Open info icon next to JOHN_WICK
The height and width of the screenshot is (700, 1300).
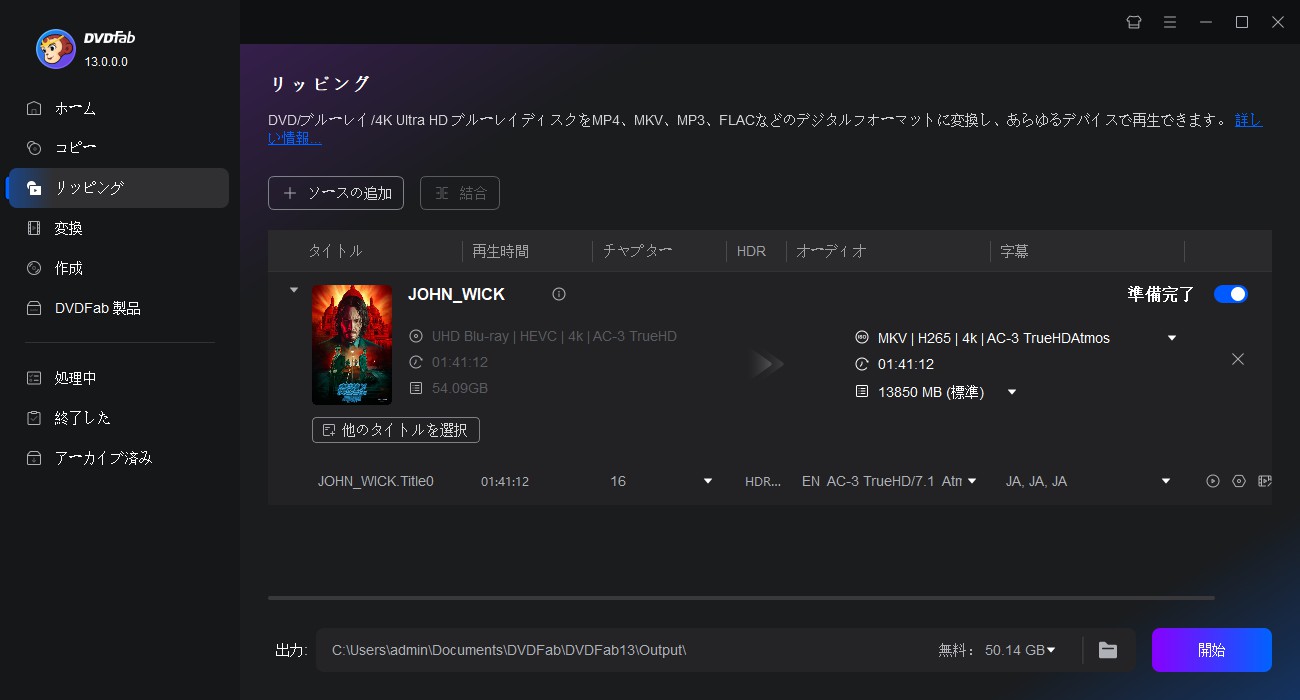(x=559, y=294)
